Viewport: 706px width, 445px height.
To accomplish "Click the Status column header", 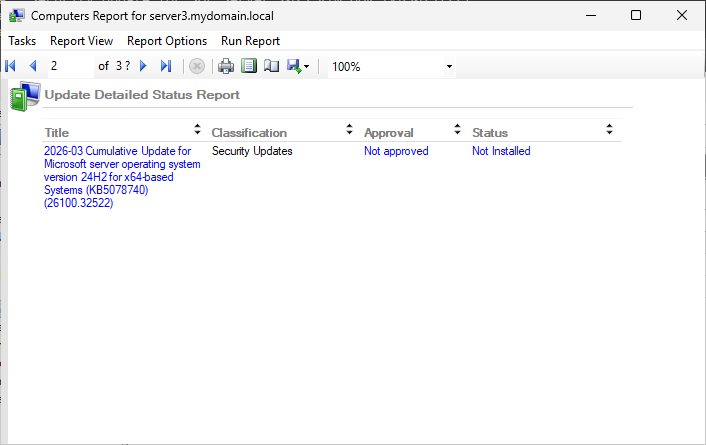I will point(490,133).
